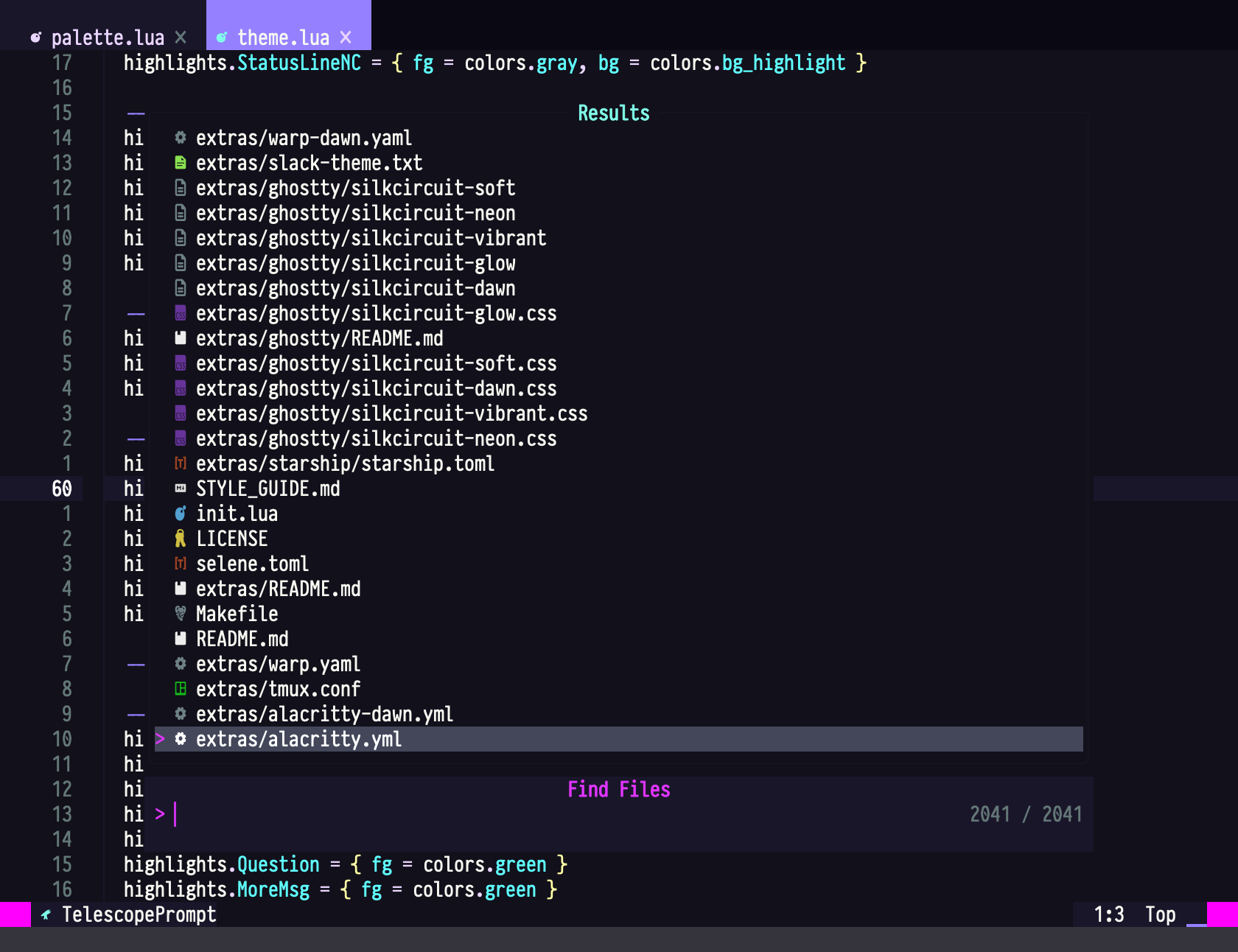
Task: Click markdown icon beside extras/ghostty/README.md
Action: point(181,338)
